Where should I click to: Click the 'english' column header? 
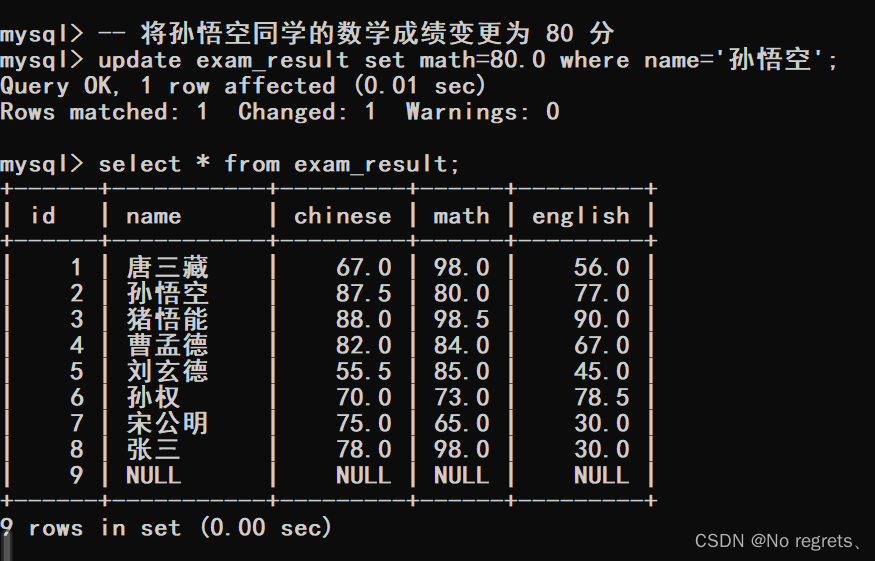pyautogui.click(x=580, y=217)
